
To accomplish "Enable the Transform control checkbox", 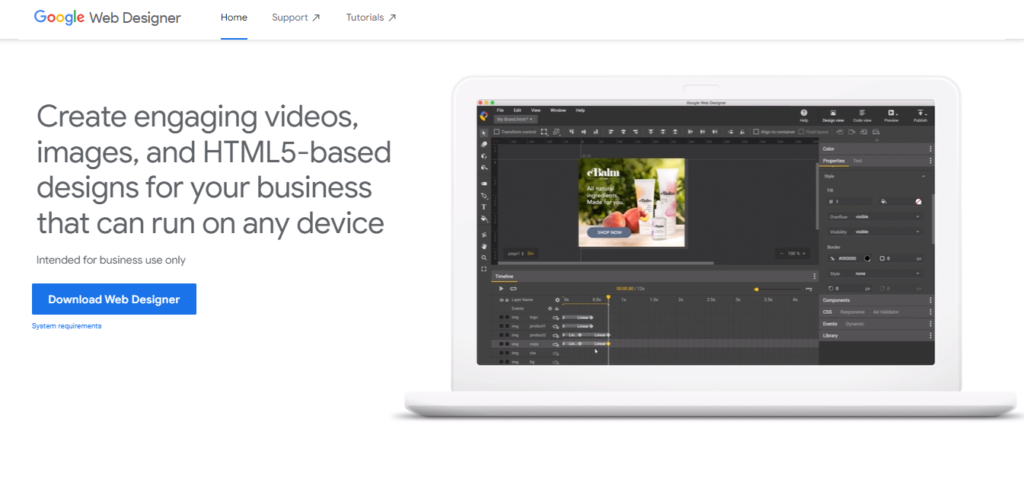I will pyautogui.click(x=497, y=132).
